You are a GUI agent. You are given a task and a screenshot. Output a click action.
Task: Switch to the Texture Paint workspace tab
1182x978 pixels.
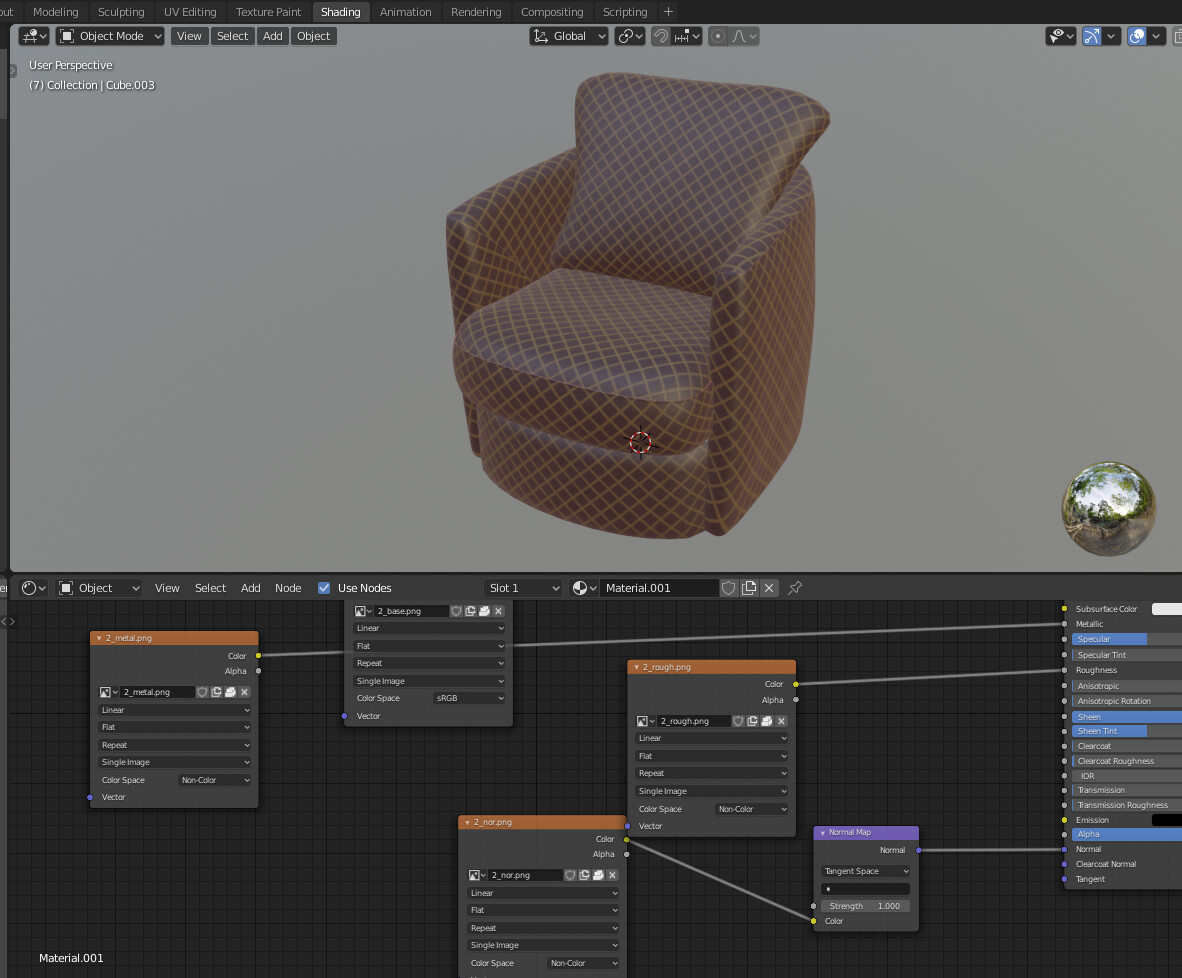click(x=268, y=11)
